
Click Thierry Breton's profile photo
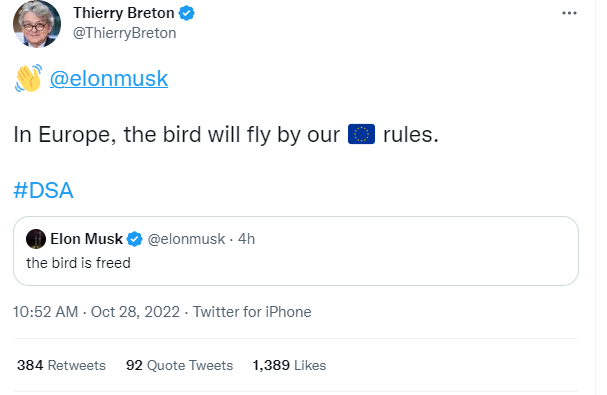coord(37,24)
